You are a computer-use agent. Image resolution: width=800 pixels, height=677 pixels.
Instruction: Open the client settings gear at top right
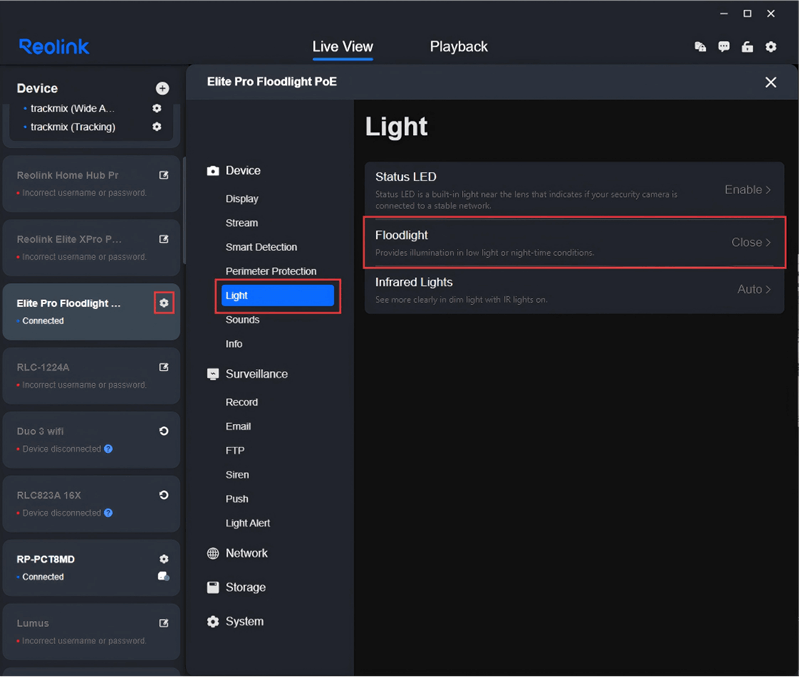771,47
